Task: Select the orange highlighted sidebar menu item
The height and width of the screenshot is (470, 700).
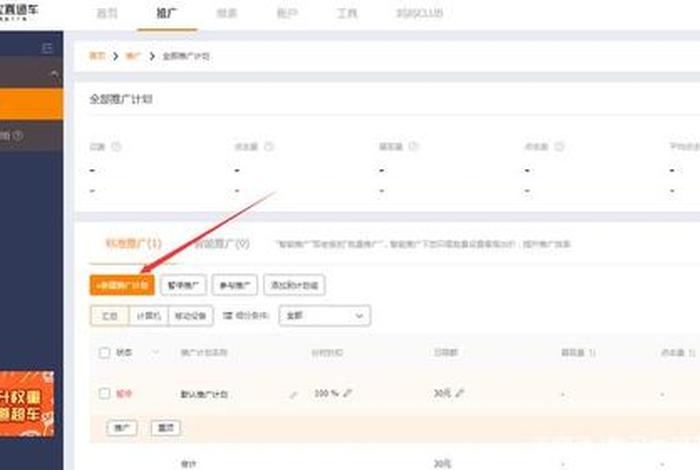Action: click(31, 104)
